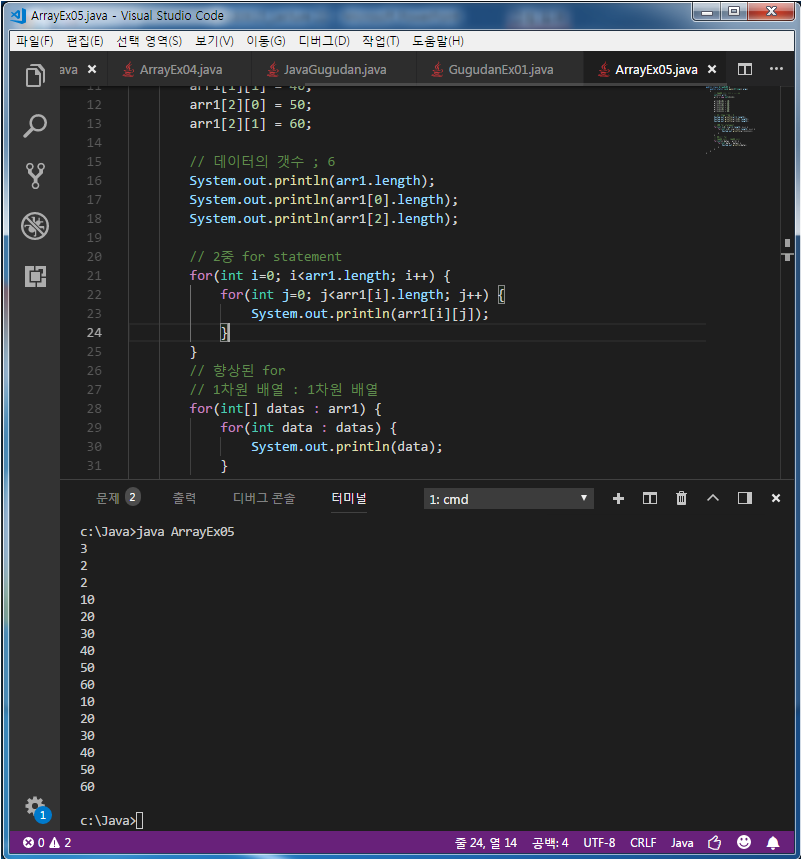Split the editor with the split icon
The height and width of the screenshot is (860, 802).
click(744, 70)
